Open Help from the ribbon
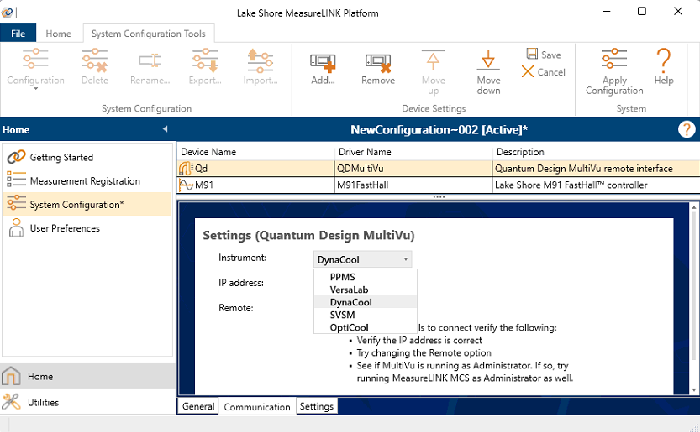 (664, 67)
